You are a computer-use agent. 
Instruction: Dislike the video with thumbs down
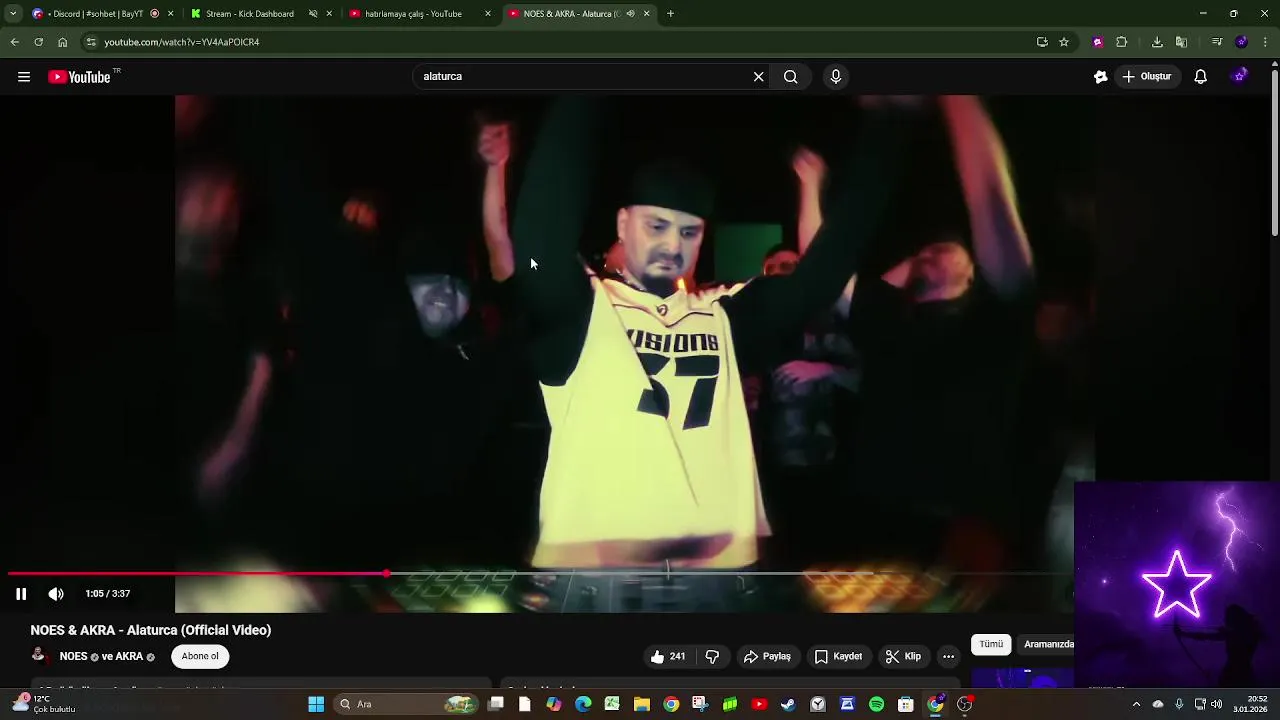click(712, 657)
